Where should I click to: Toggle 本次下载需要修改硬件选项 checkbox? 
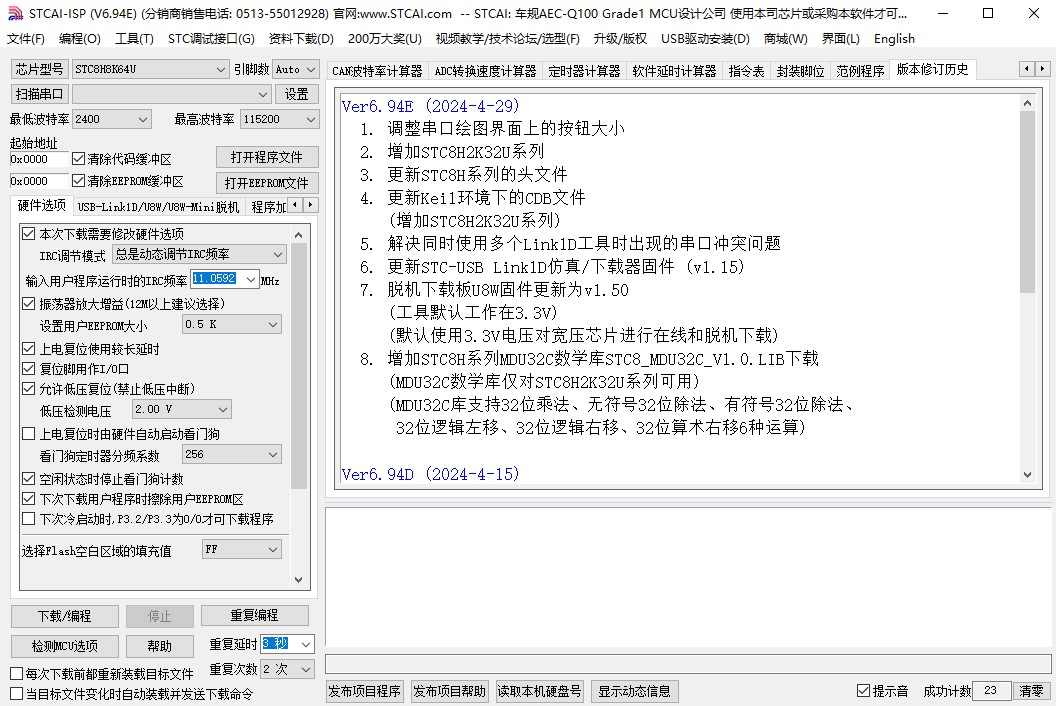pyautogui.click(x=29, y=234)
